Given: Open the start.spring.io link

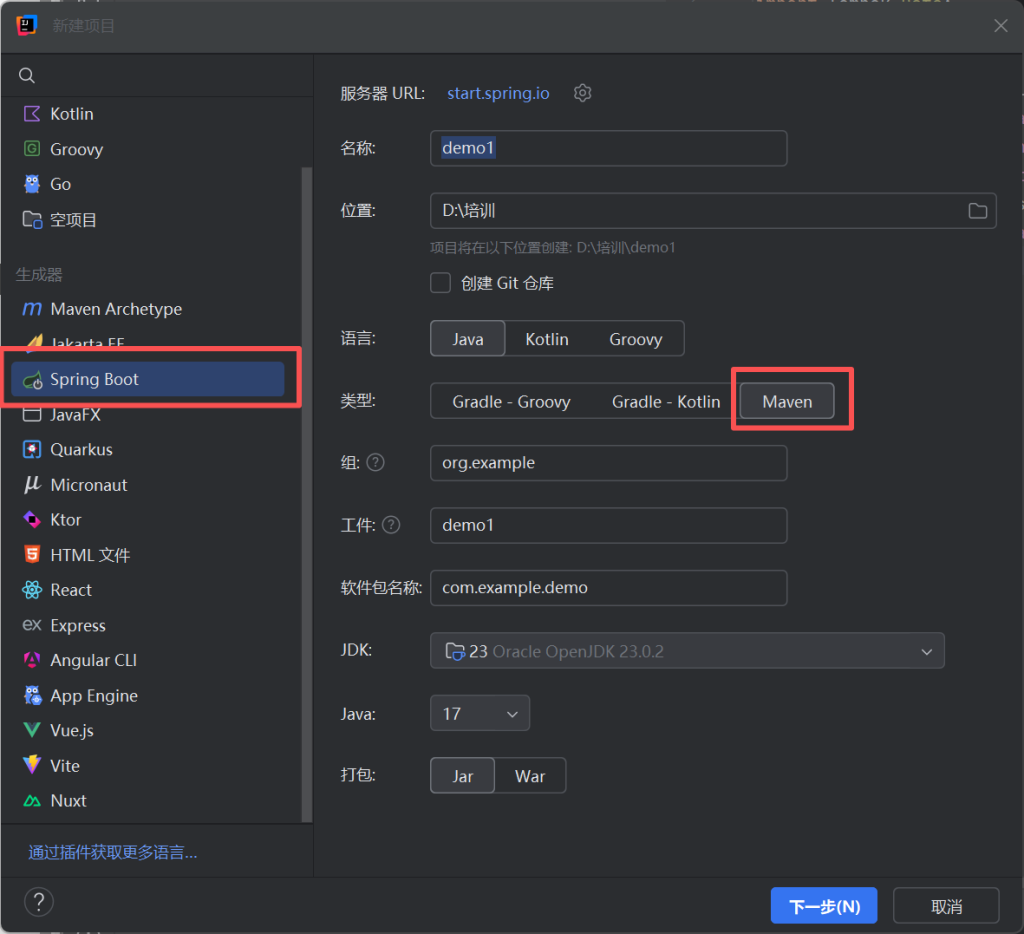Looking at the screenshot, I should click(497, 93).
